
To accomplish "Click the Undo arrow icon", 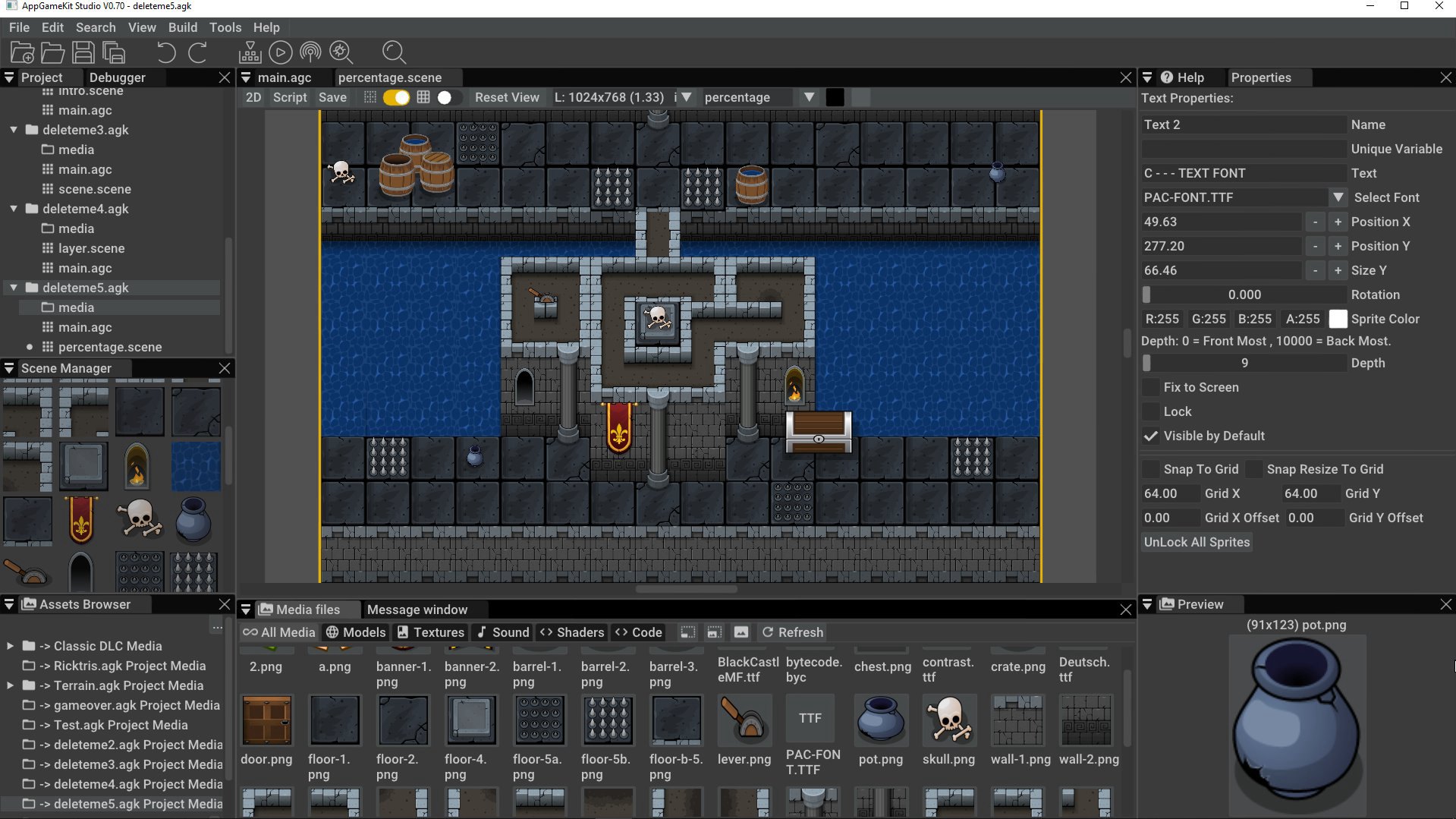I will click(165, 52).
